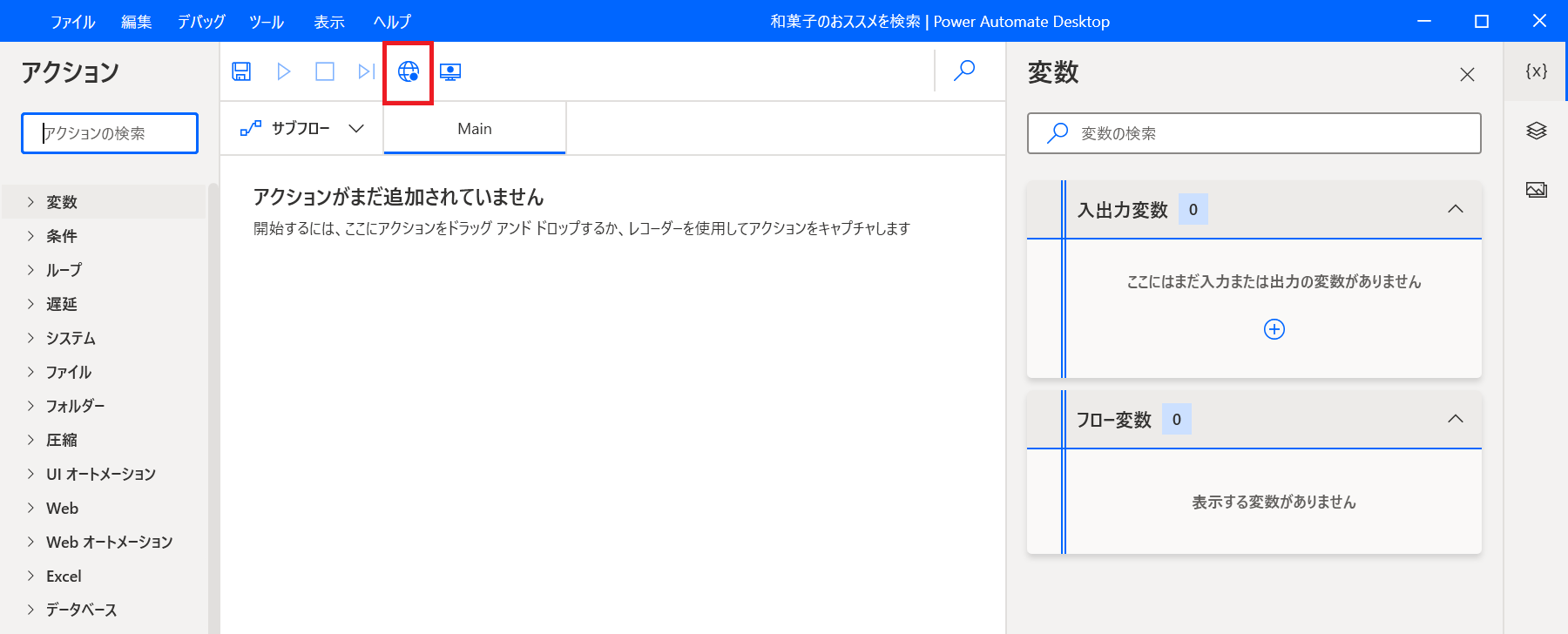Click the アクションがまだ追加されていません heading
Screen dimensions: 1568x634
[398, 197]
